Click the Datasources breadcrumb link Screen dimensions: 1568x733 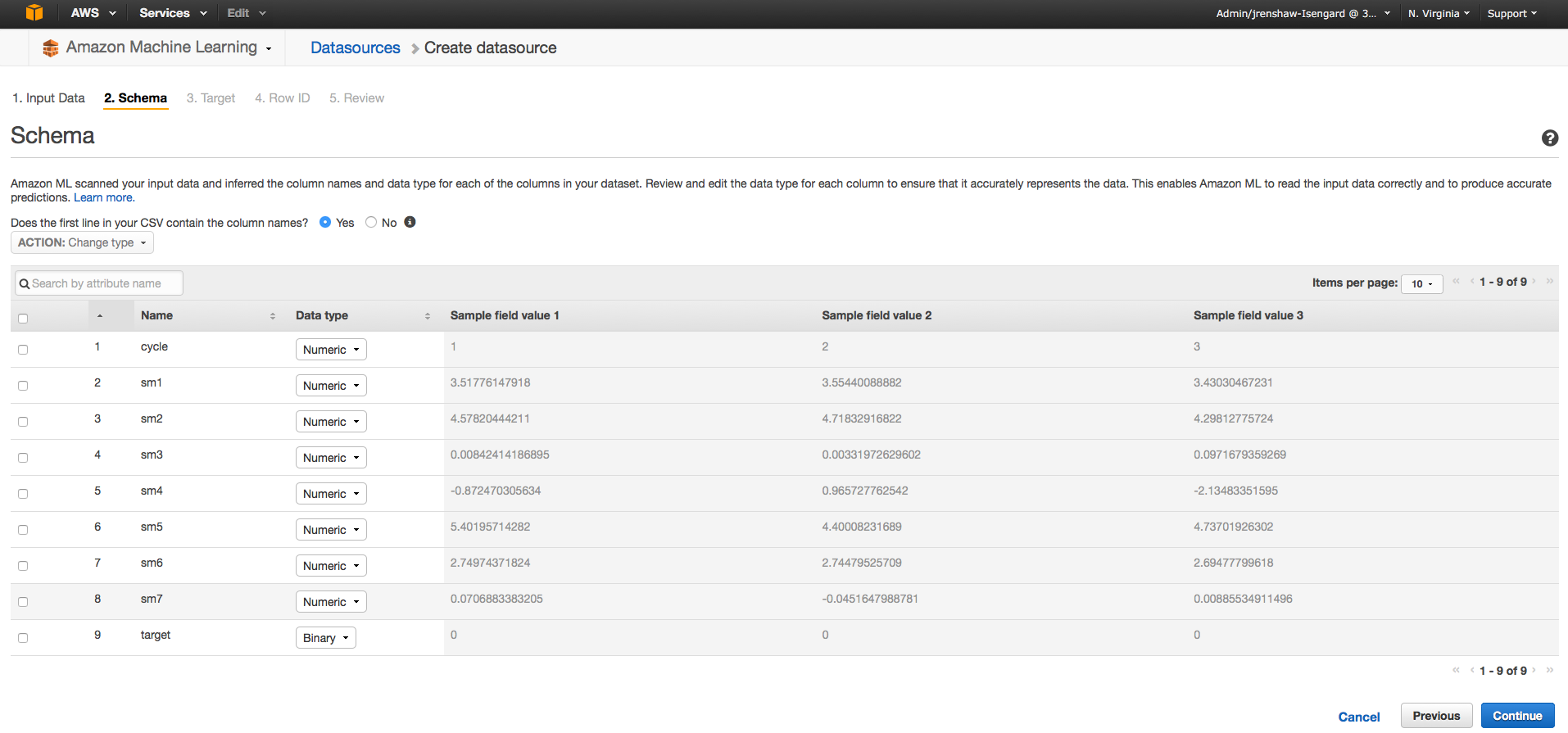[x=356, y=48]
